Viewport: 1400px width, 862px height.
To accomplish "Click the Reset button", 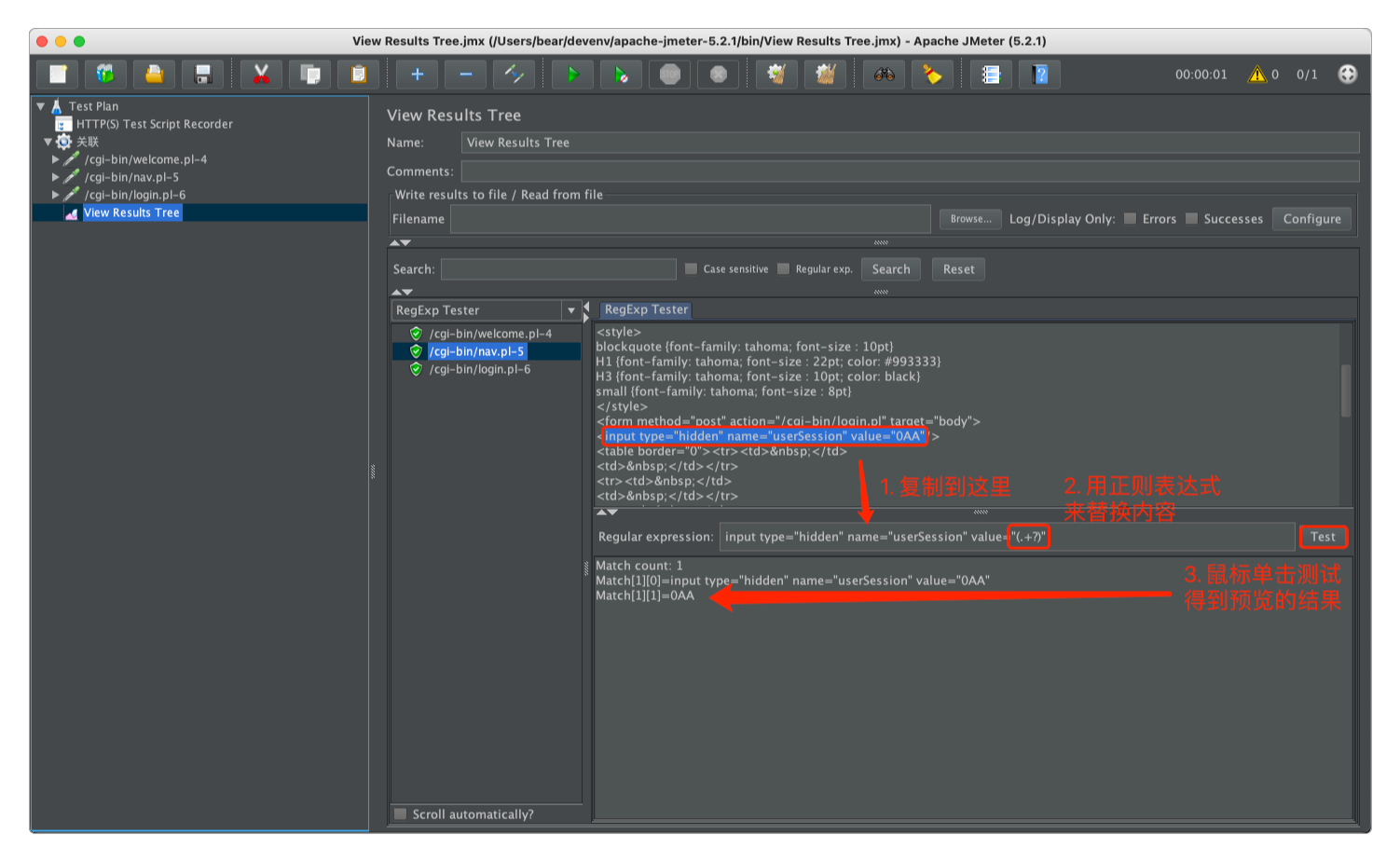I will (x=958, y=269).
